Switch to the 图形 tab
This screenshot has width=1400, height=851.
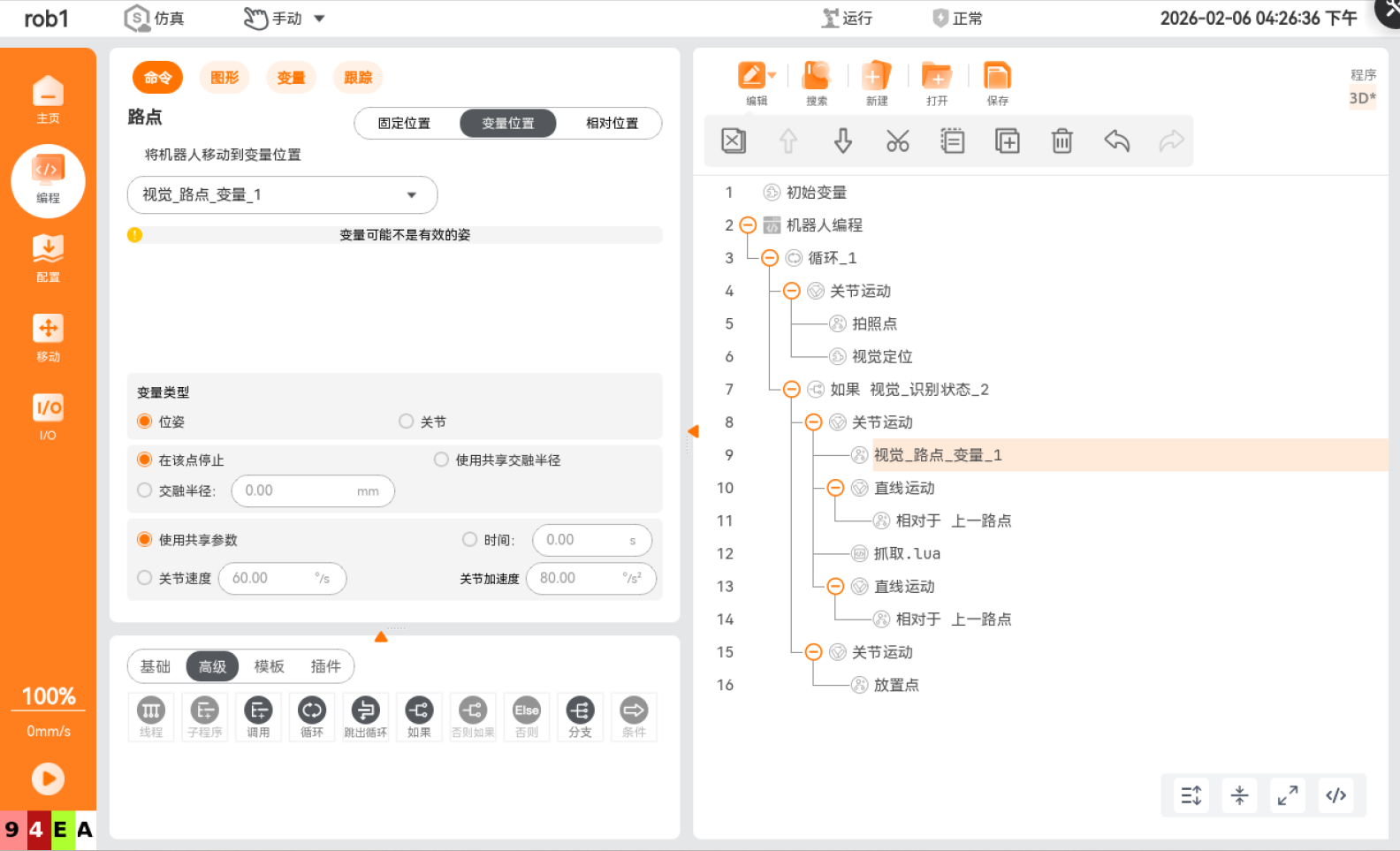(x=224, y=78)
